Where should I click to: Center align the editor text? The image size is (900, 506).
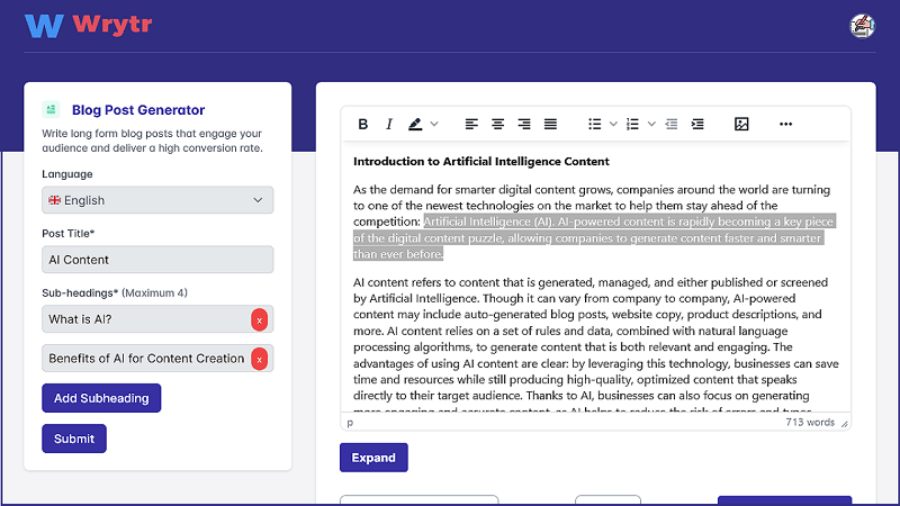498,124
